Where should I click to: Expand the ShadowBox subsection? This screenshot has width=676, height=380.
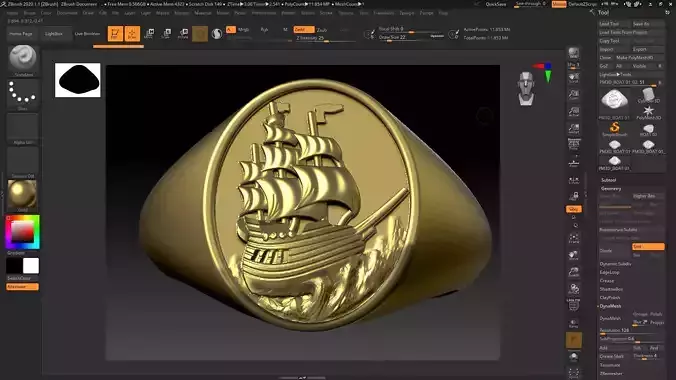point(611,289)
